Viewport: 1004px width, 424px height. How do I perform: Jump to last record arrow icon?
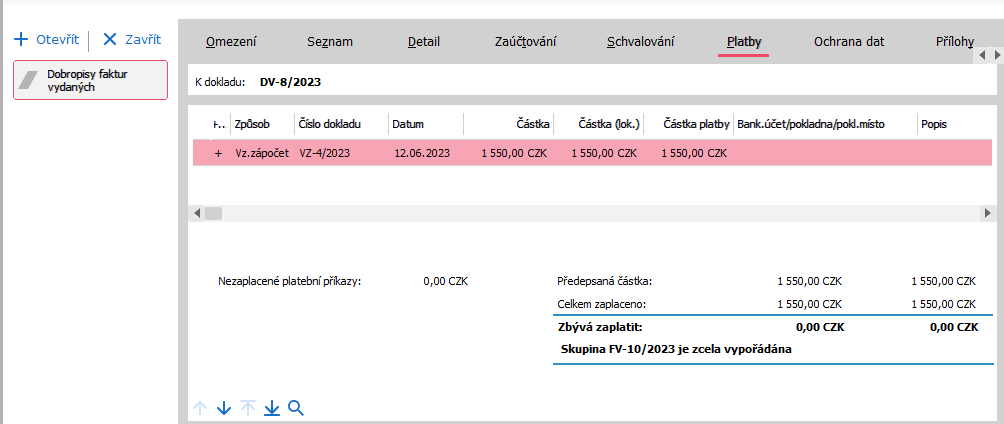pos(272,408)
